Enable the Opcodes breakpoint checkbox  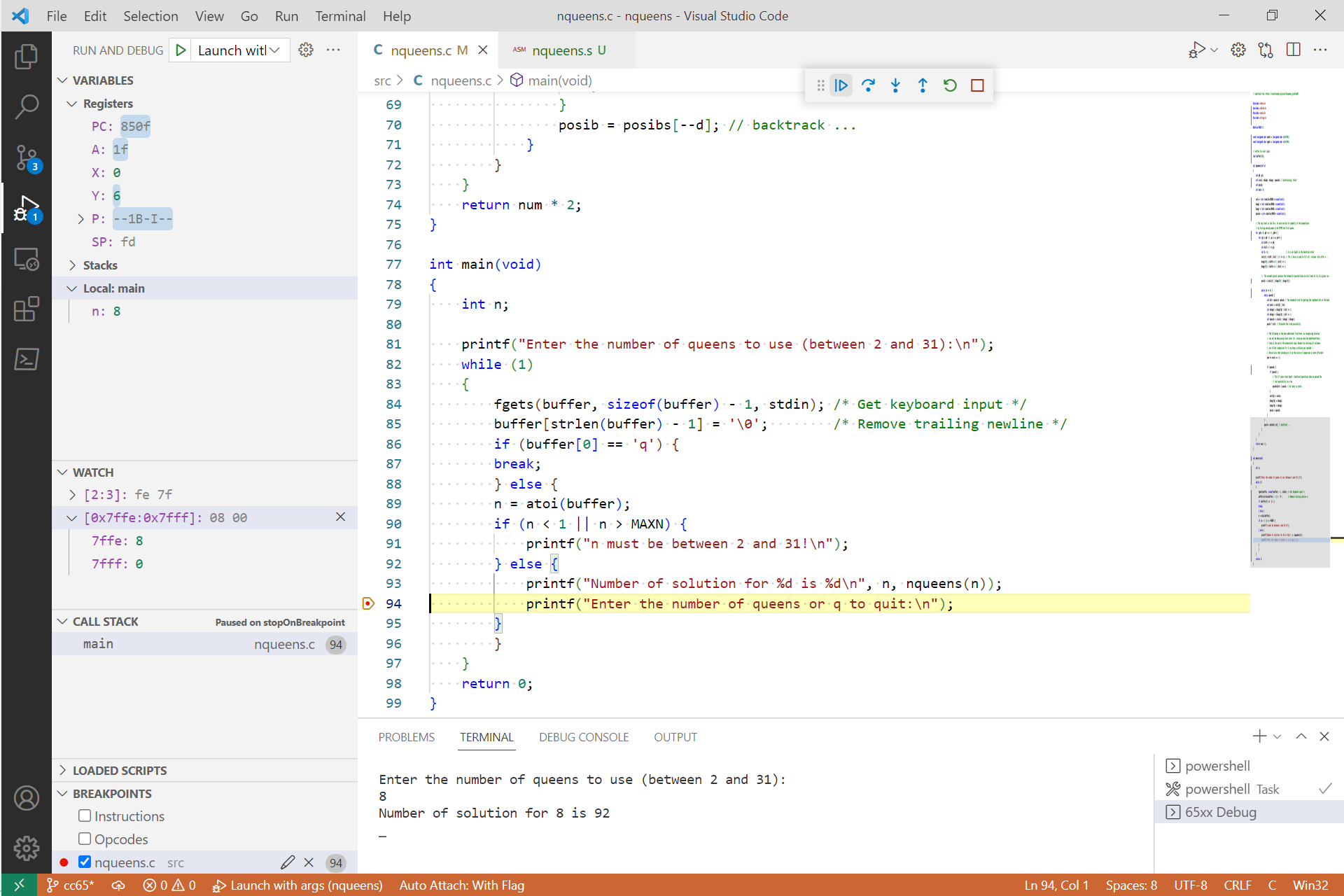tap(85, 839)
